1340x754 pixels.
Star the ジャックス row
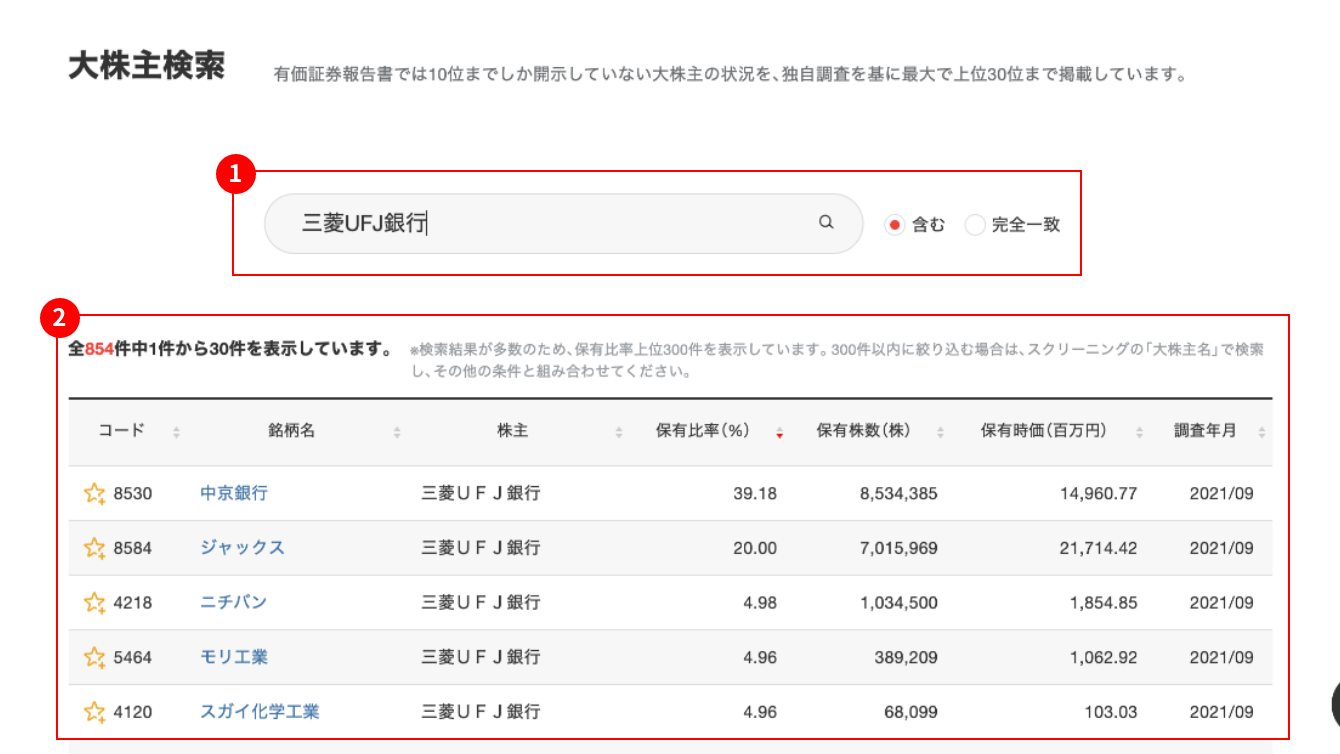[x=94, y=548]
